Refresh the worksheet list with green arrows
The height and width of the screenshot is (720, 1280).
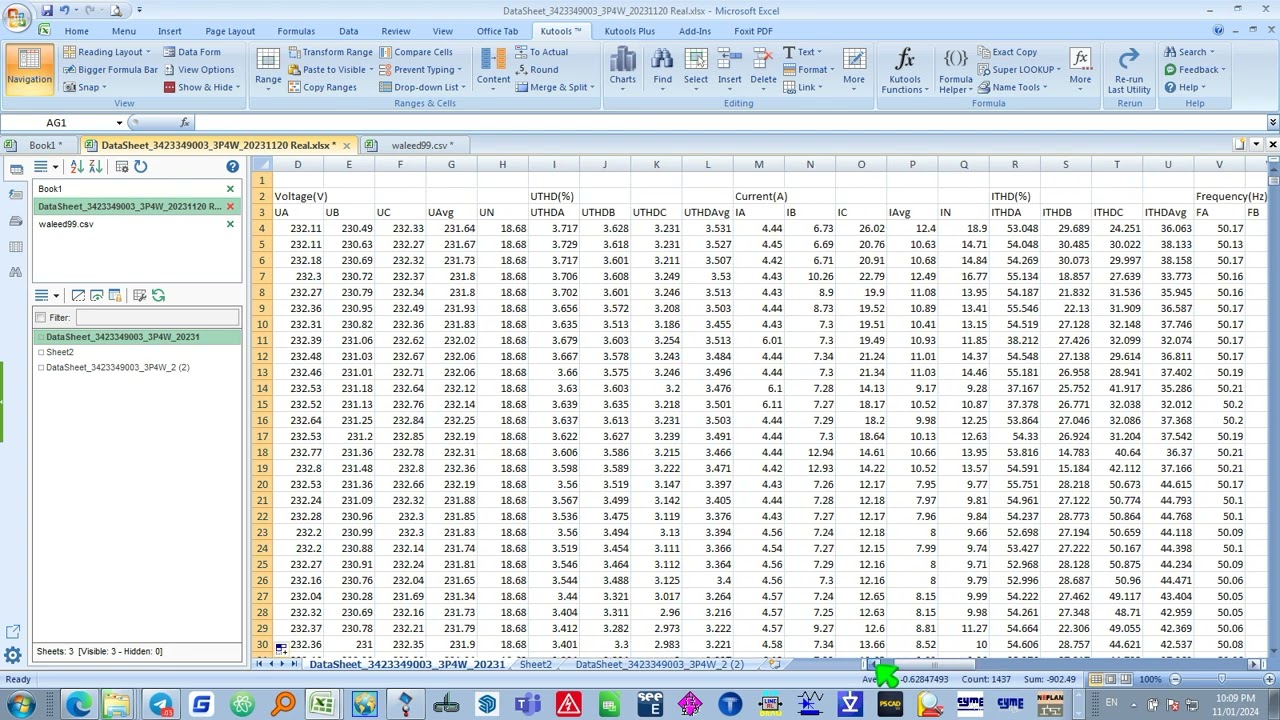pos(158,296)
